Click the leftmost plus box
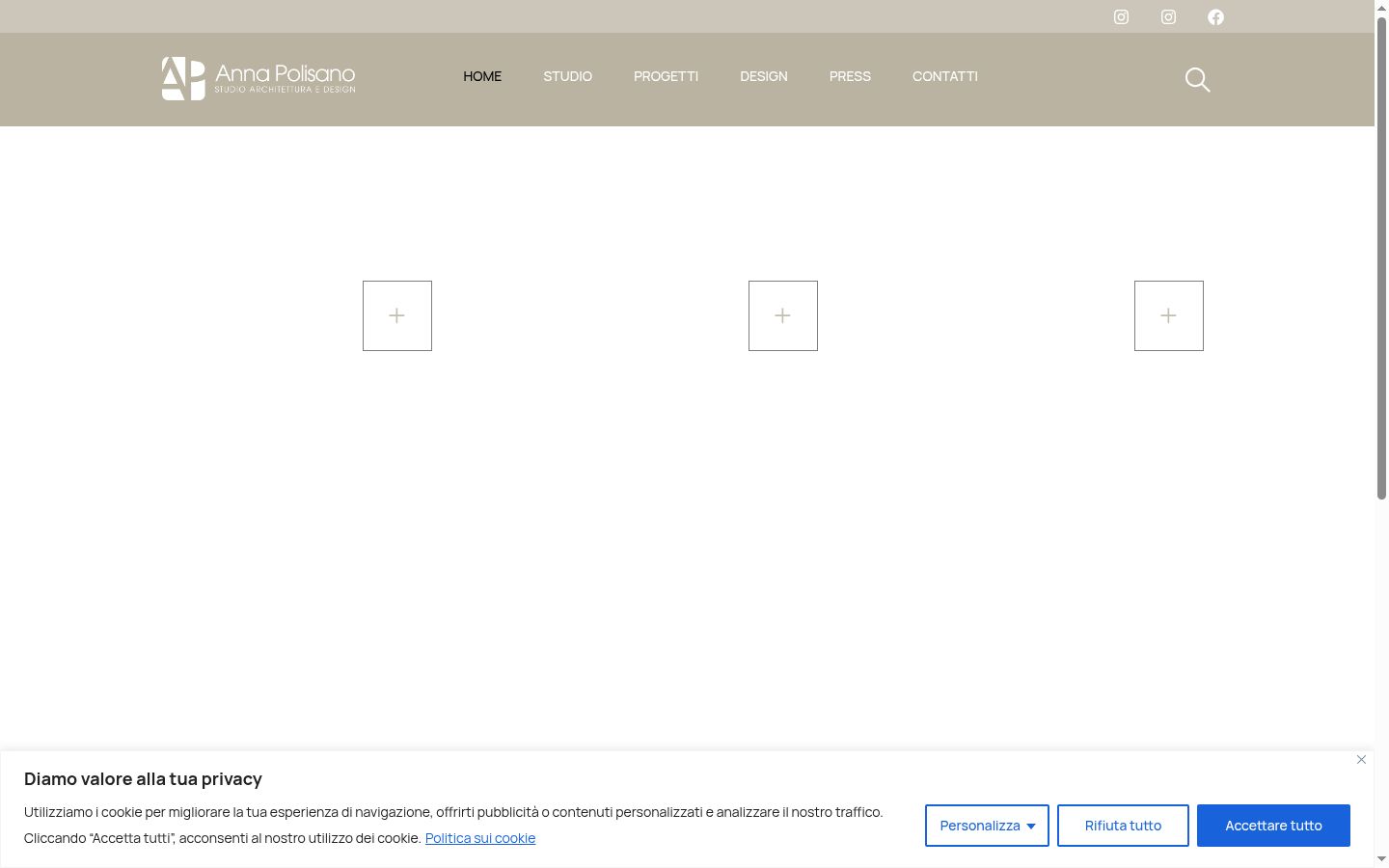 tap(397, 316)
